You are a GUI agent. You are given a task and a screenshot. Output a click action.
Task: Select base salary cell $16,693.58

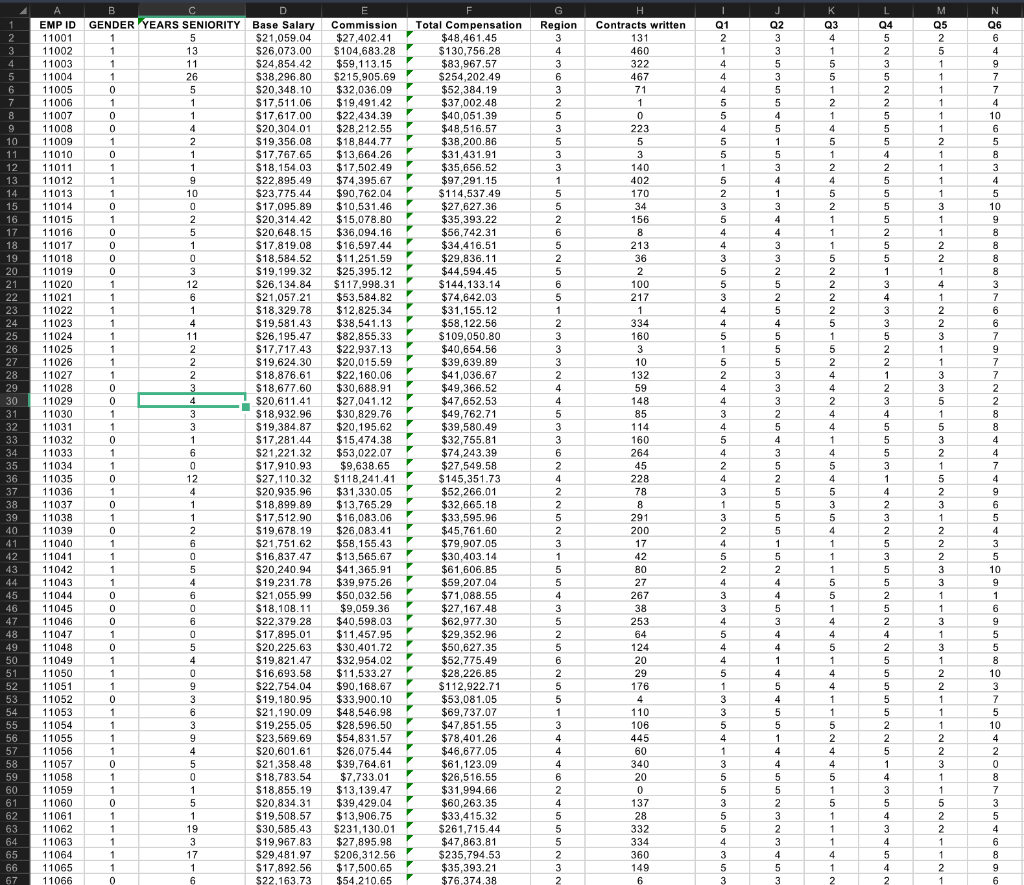point(283,673)
